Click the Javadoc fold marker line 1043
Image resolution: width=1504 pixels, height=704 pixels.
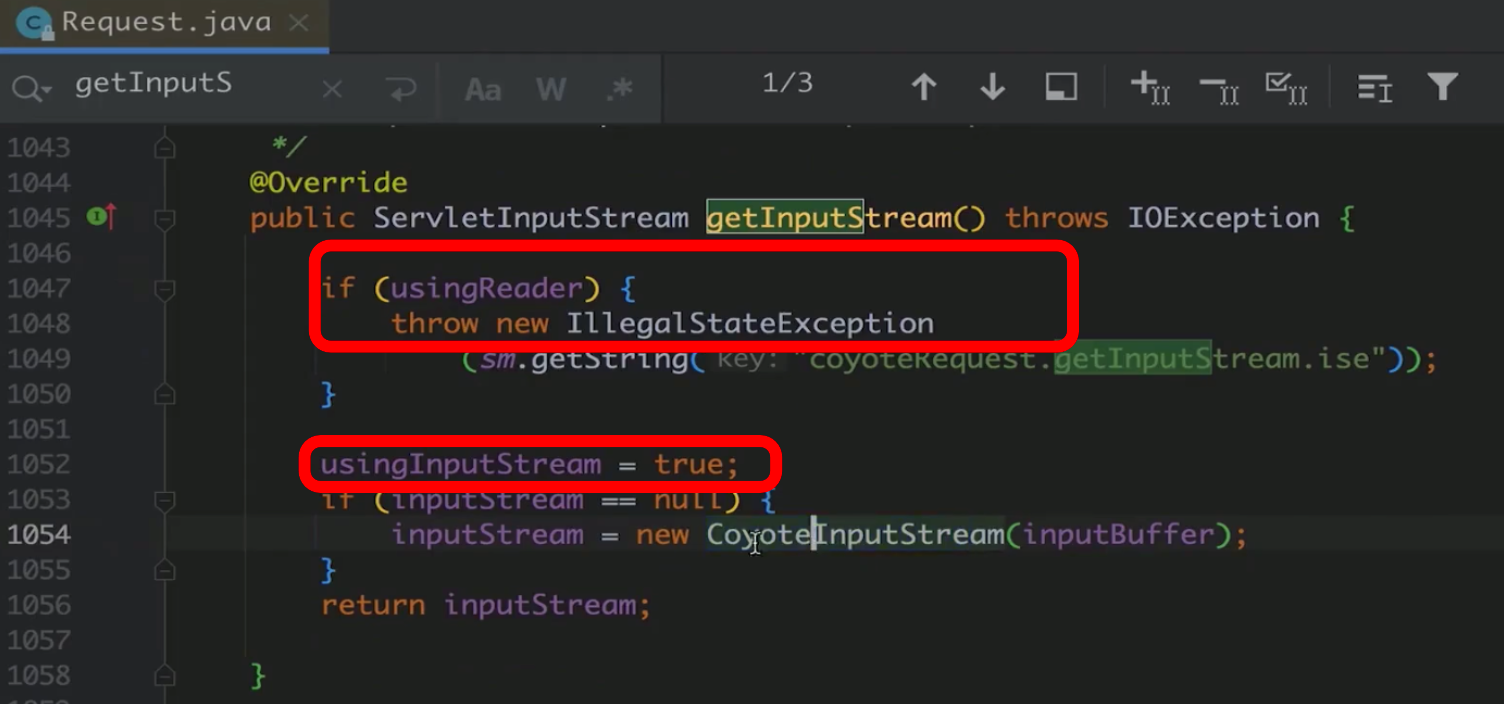pyautogui.click(x=164, y=148)
